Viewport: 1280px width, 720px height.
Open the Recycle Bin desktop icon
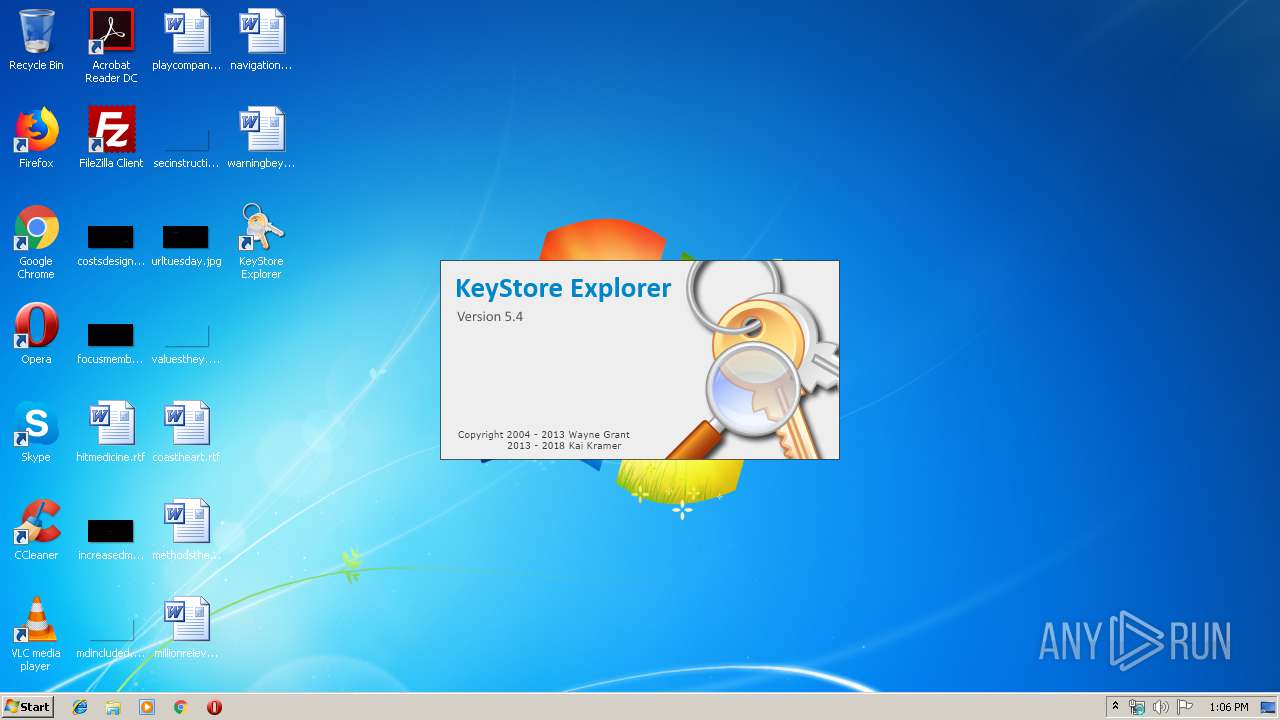click(36, 40)
